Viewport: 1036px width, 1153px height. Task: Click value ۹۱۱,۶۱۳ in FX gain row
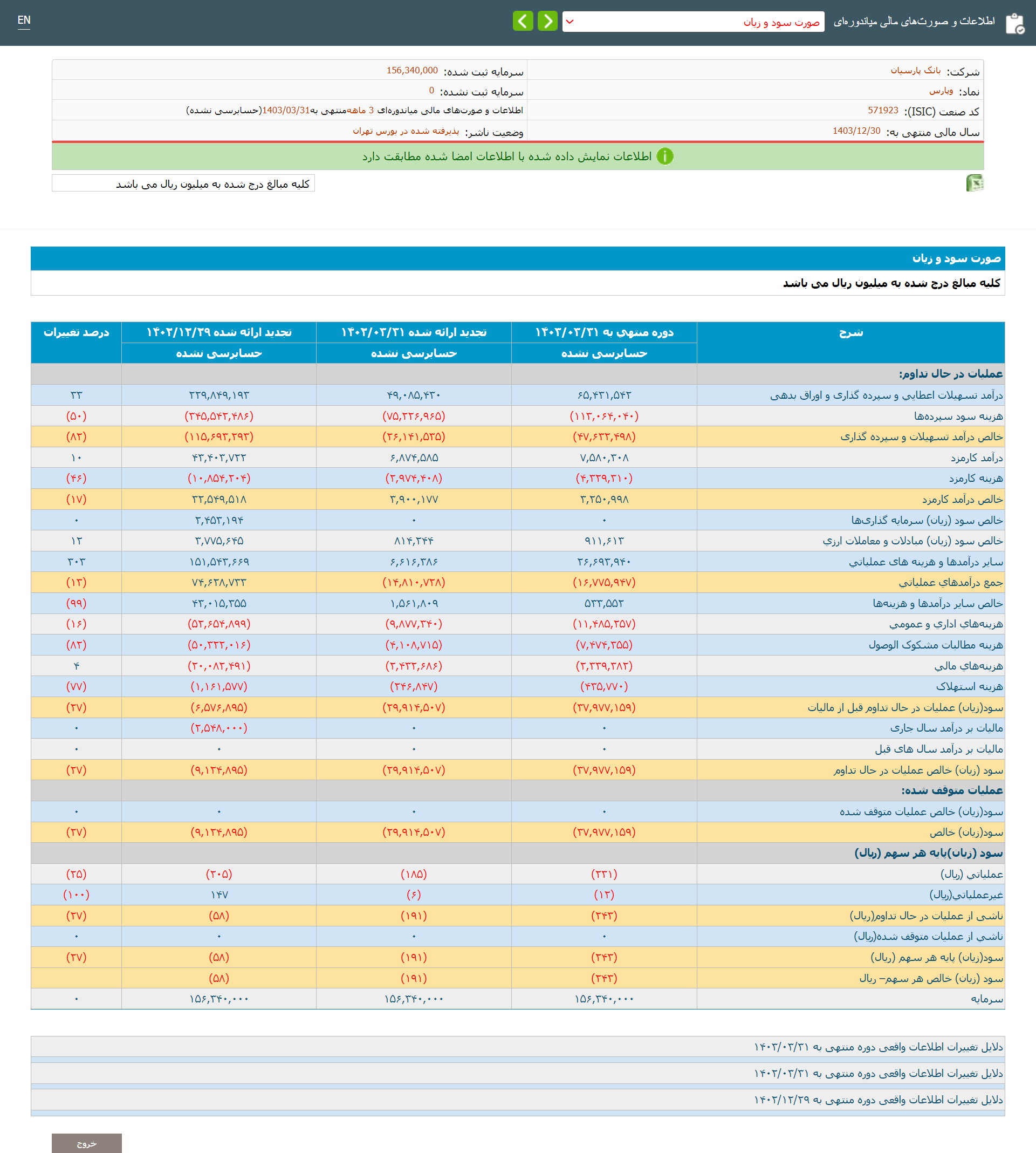(x=604, y=541)
